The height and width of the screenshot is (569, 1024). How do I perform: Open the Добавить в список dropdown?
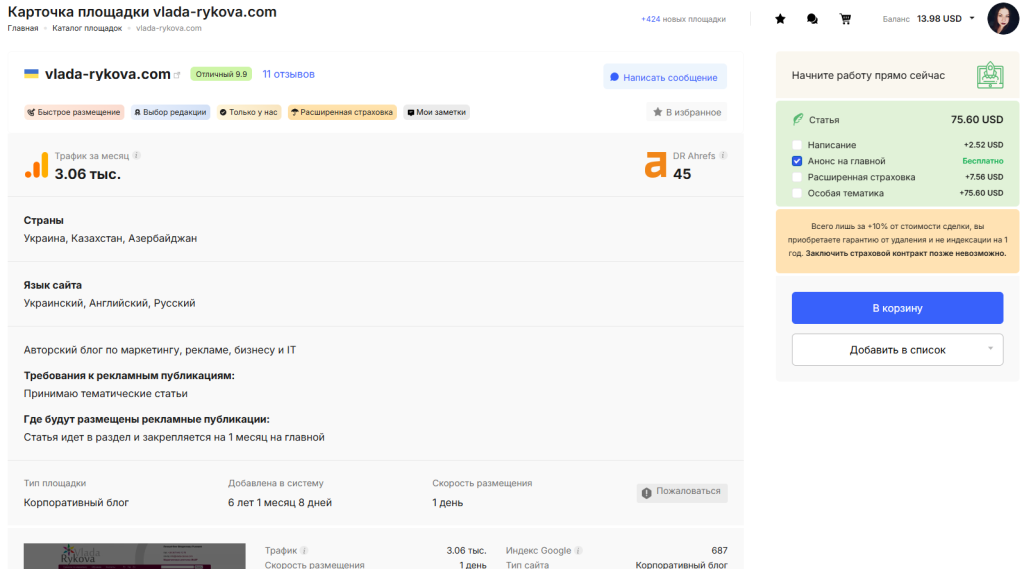[x=897, y=350]
